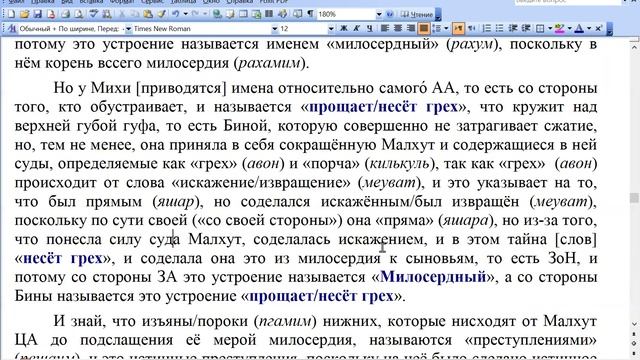Screen dimensions: 640x360
Task: Open the font size dropdown arrow
Action: pos(331,29)
